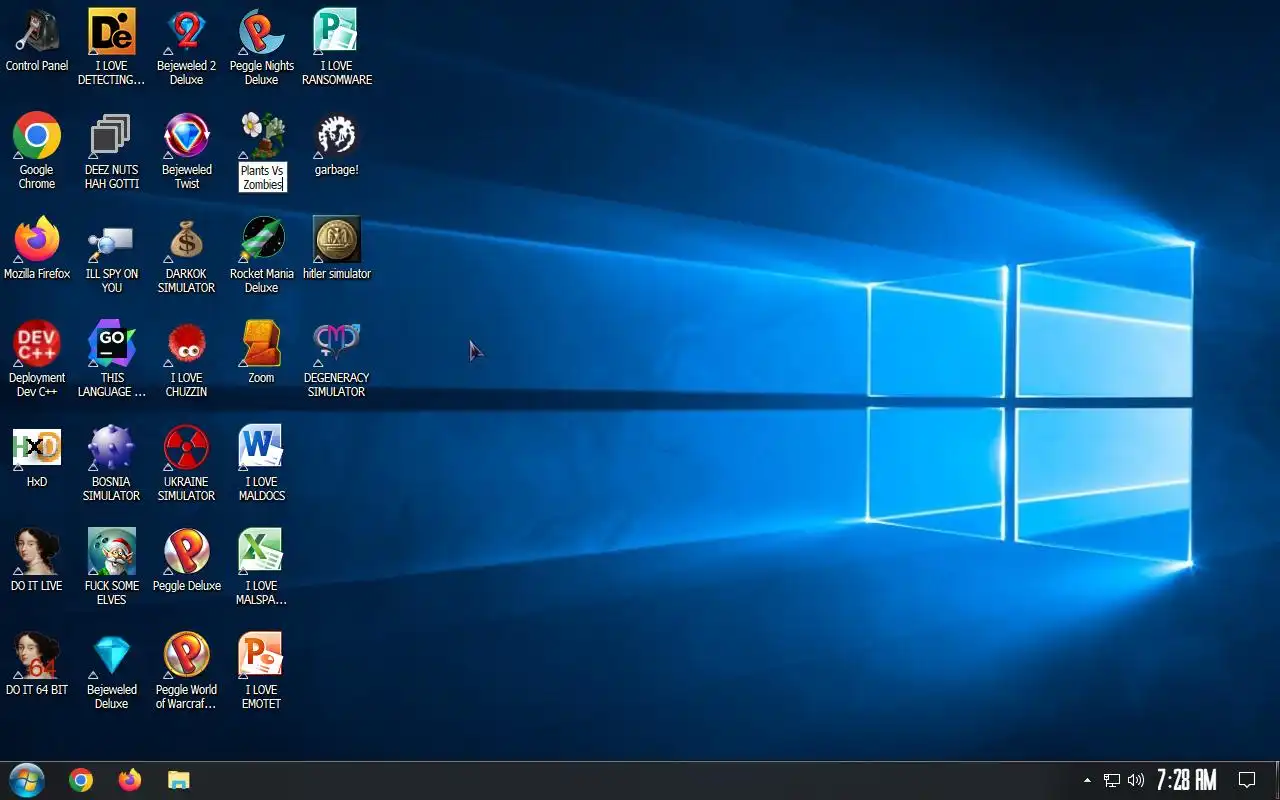Viewport: 1280px width, 800px height.
Task: Expand hidden system tray icons arrow
Action: coord(1087,780)
